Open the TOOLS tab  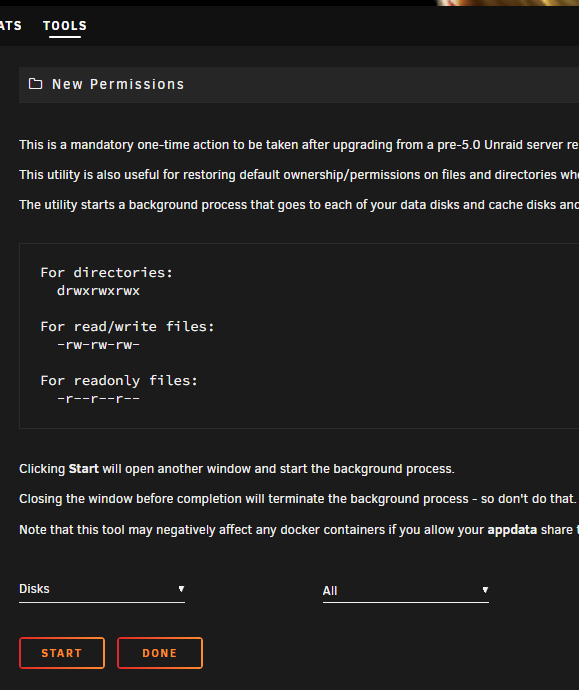pyautogui.click(x=65, y=26)
